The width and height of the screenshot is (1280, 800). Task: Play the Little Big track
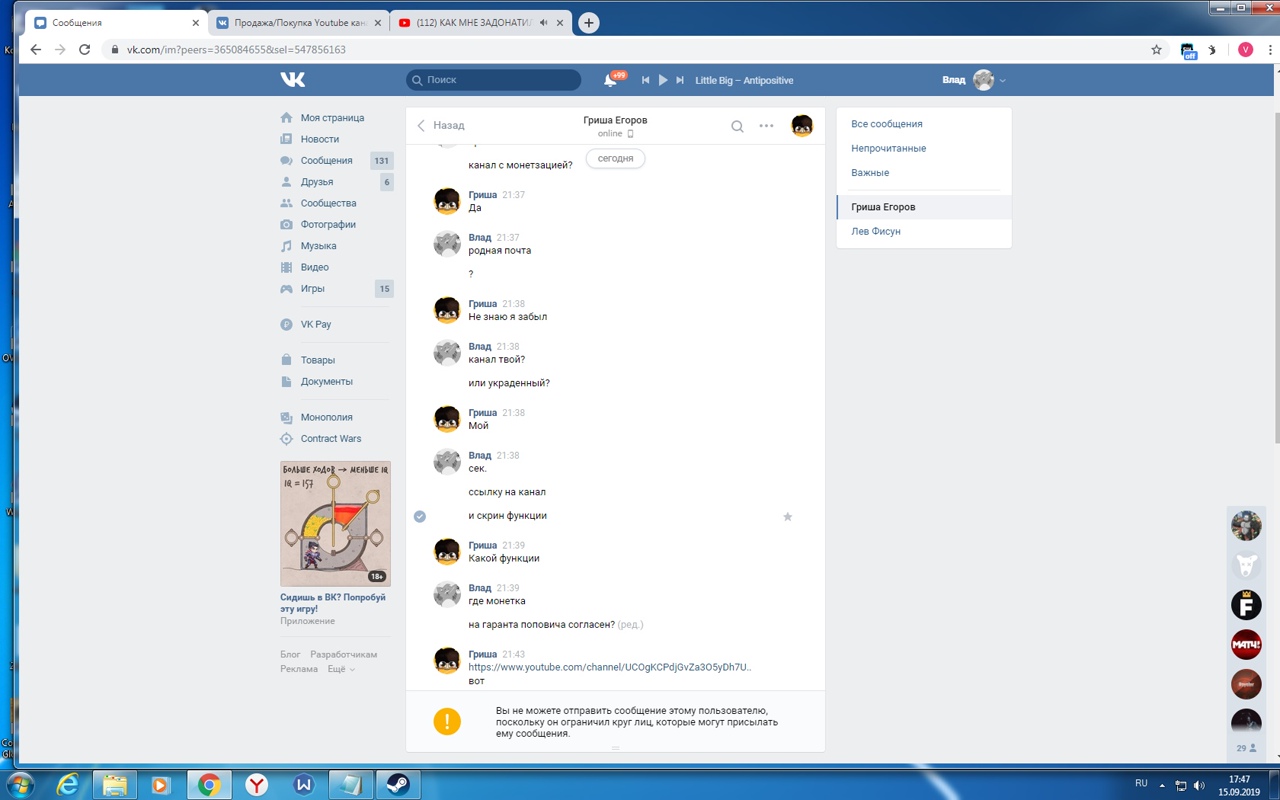tap(662, 80)
